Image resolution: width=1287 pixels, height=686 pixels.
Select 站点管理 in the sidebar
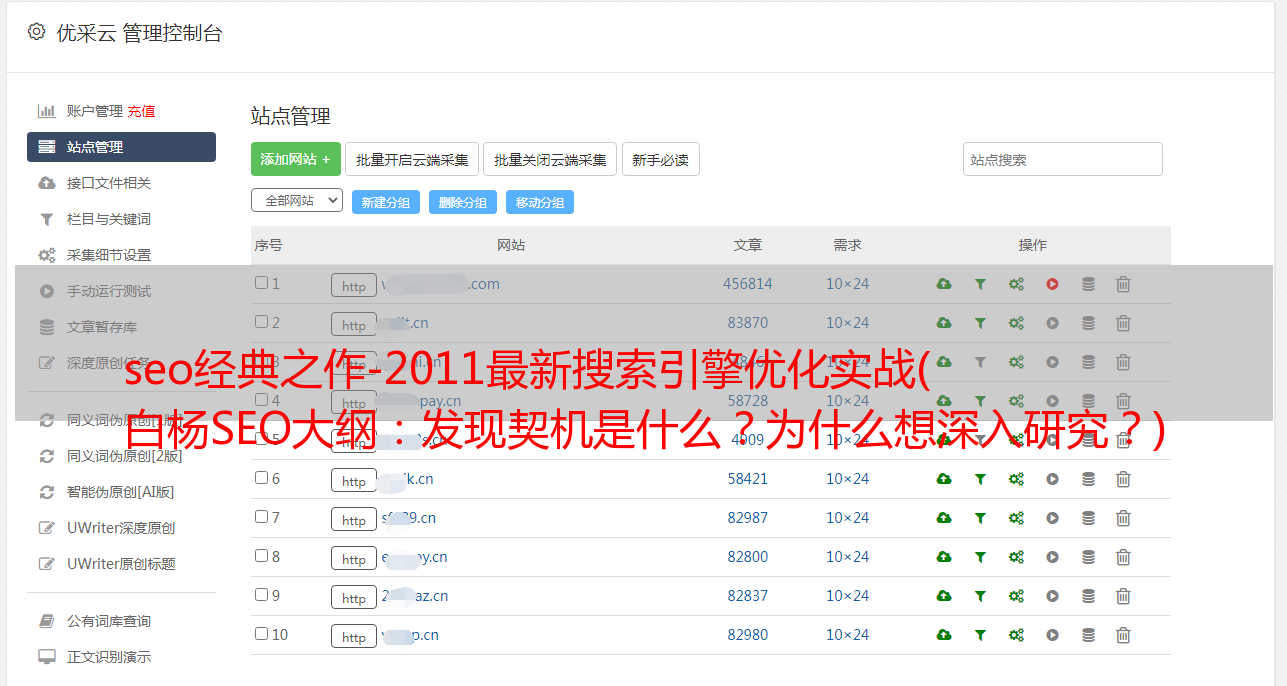click(121, 147)
